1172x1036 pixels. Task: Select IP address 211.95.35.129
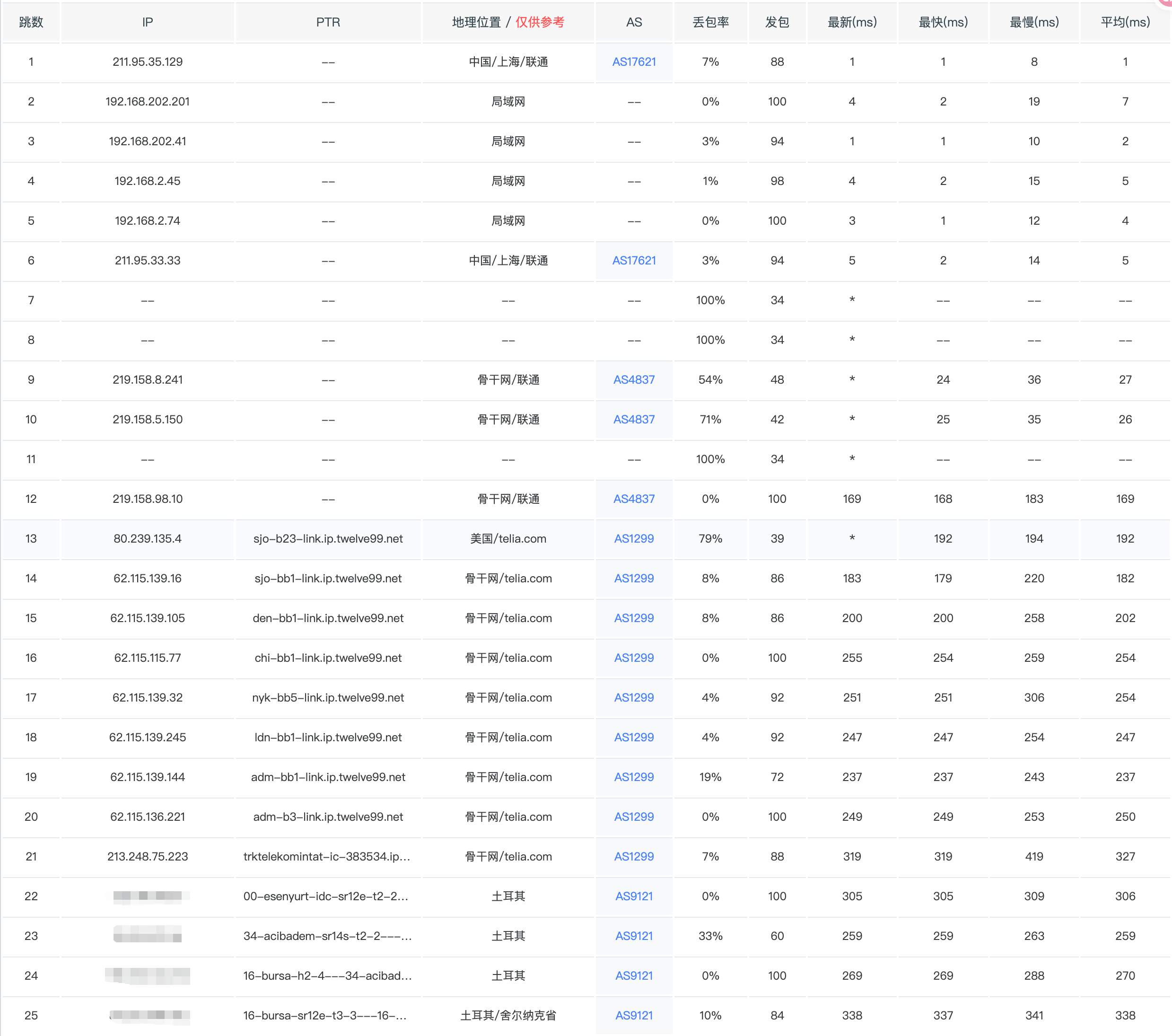coord(148,62)
